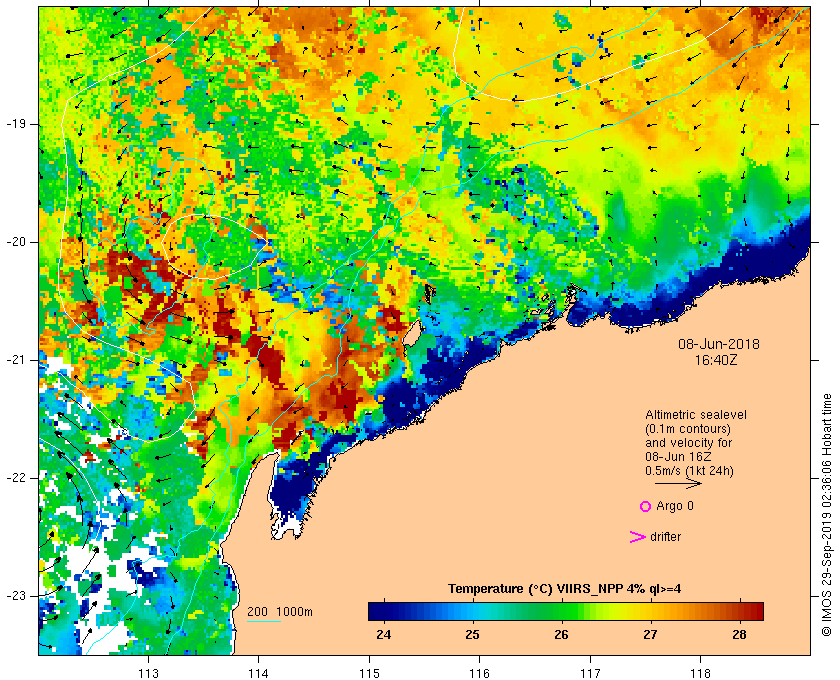Click color bar tick label 28
This screenshot has height=680, width=840.
coord(739,634)
